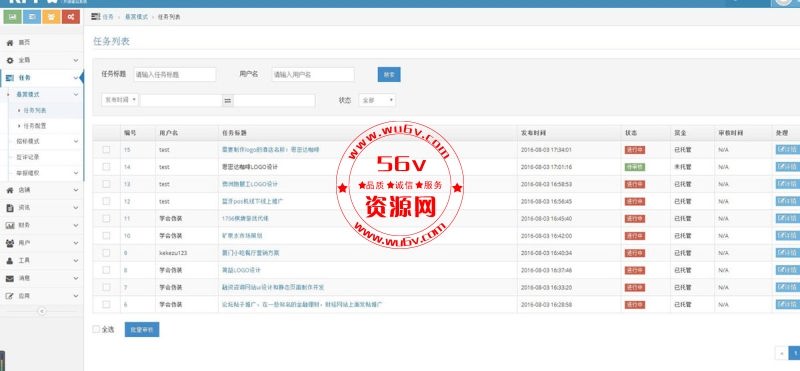Expand the 店铺 menu chevron

pos(76,190)
